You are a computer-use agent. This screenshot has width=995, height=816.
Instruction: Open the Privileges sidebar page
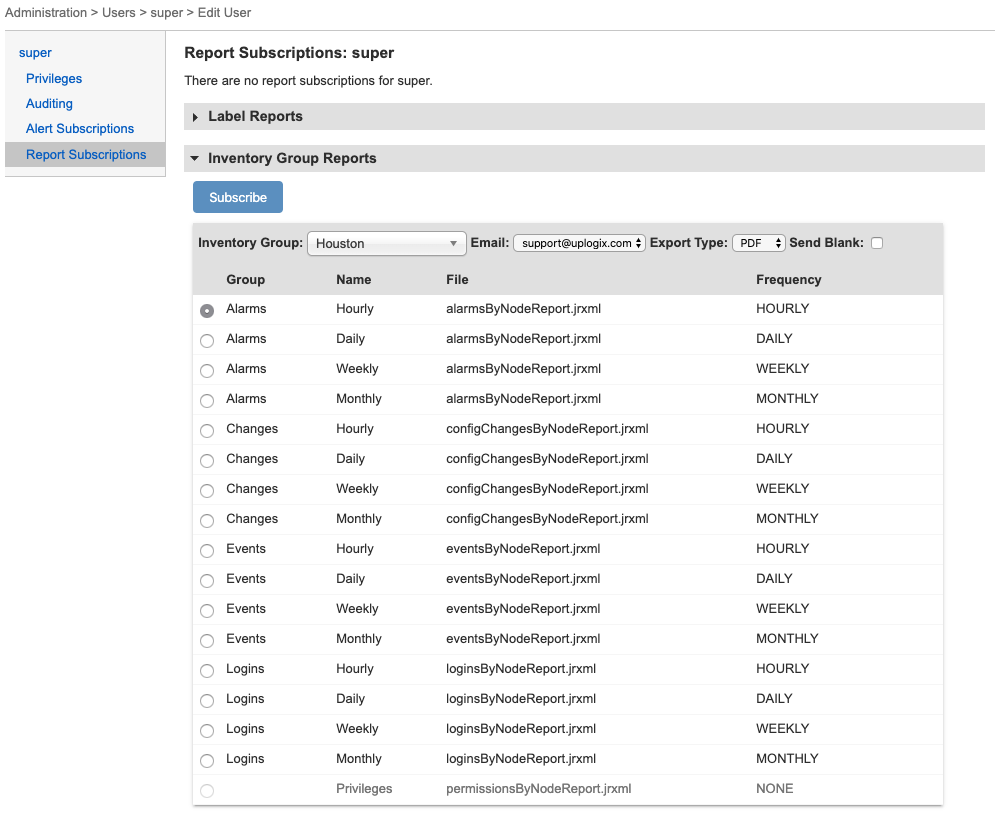(54, 78)
